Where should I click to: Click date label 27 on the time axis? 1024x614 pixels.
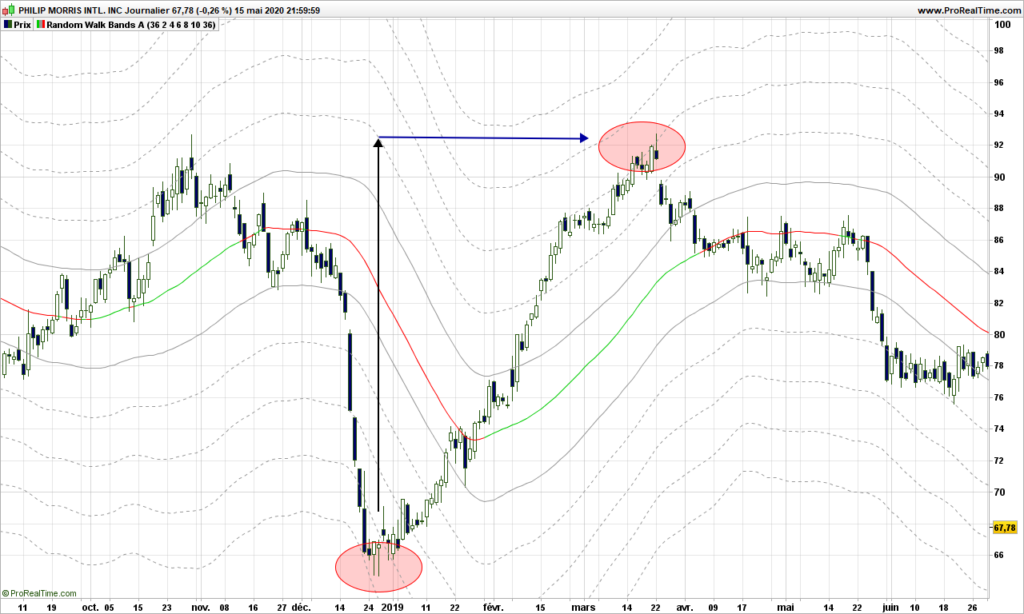(281, 607)
